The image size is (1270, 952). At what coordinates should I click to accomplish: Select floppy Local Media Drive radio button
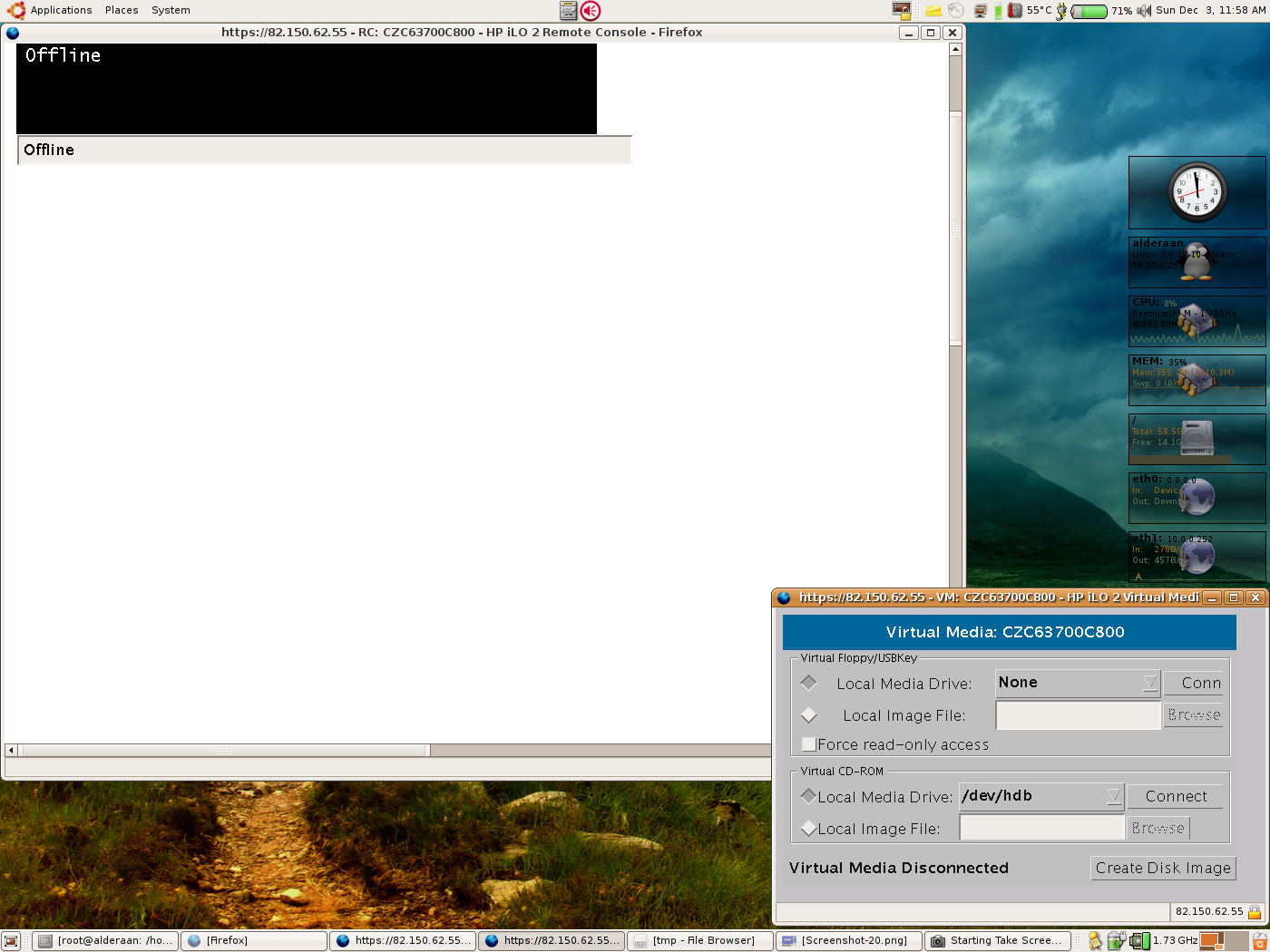click(809, 683)
